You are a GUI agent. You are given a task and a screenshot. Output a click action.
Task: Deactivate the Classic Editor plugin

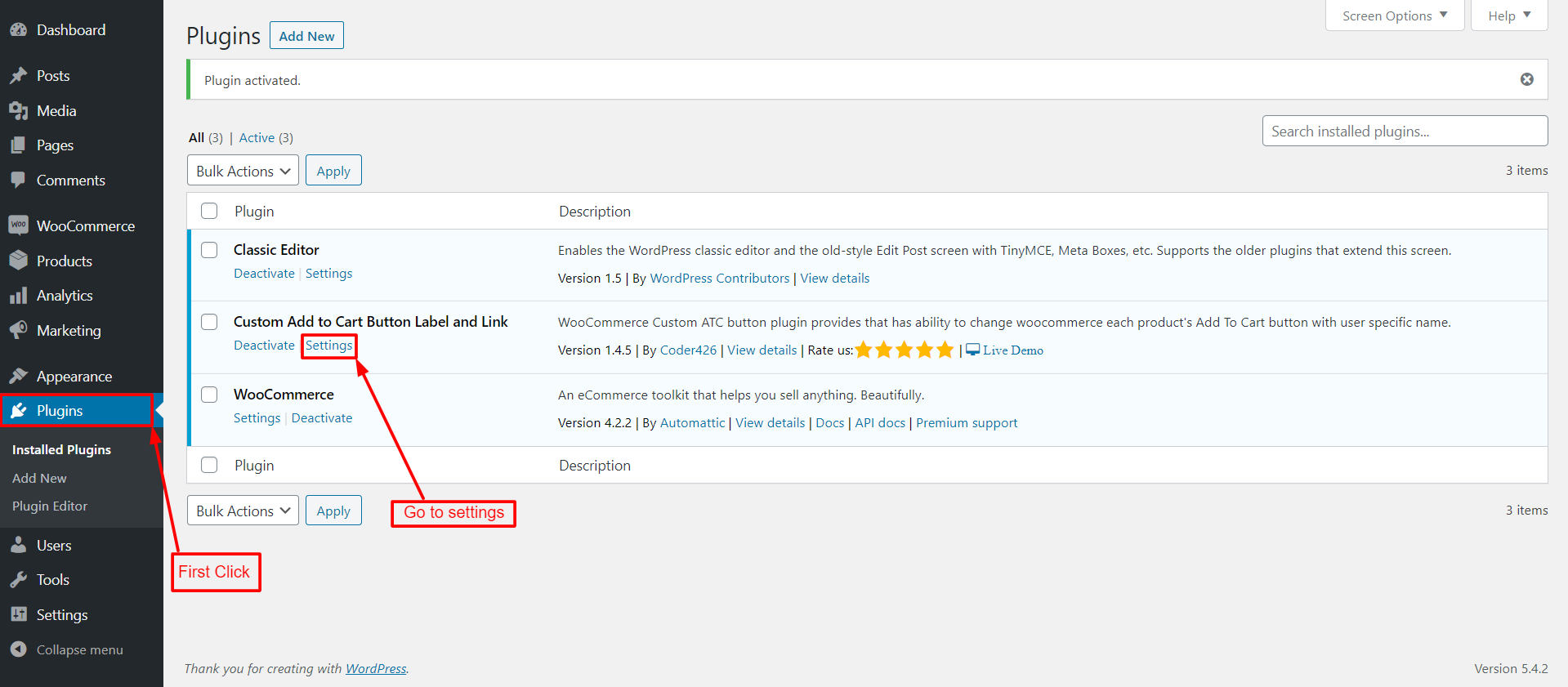[264, 274]
